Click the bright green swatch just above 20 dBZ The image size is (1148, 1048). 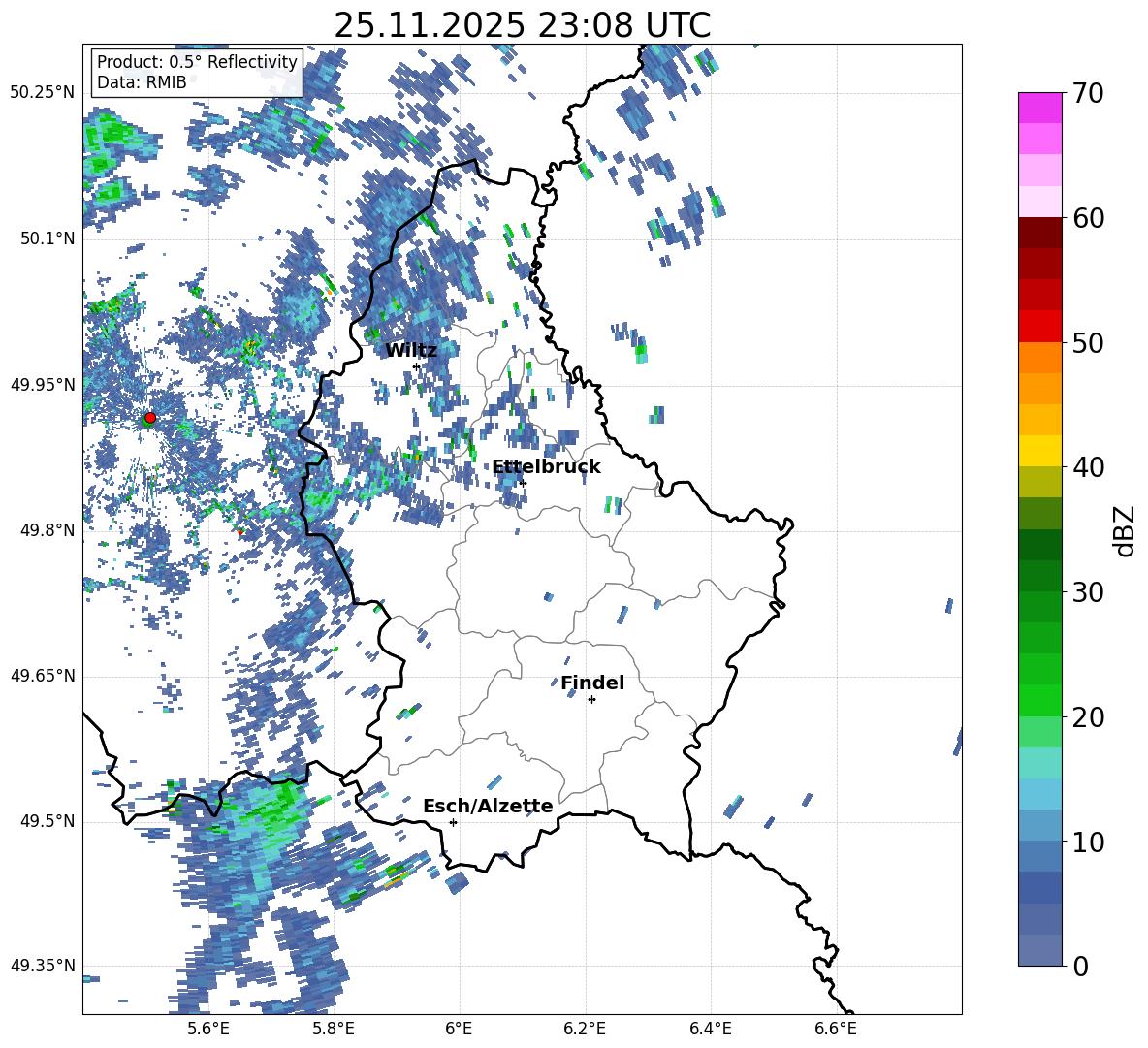click(x=1039, y=700)
